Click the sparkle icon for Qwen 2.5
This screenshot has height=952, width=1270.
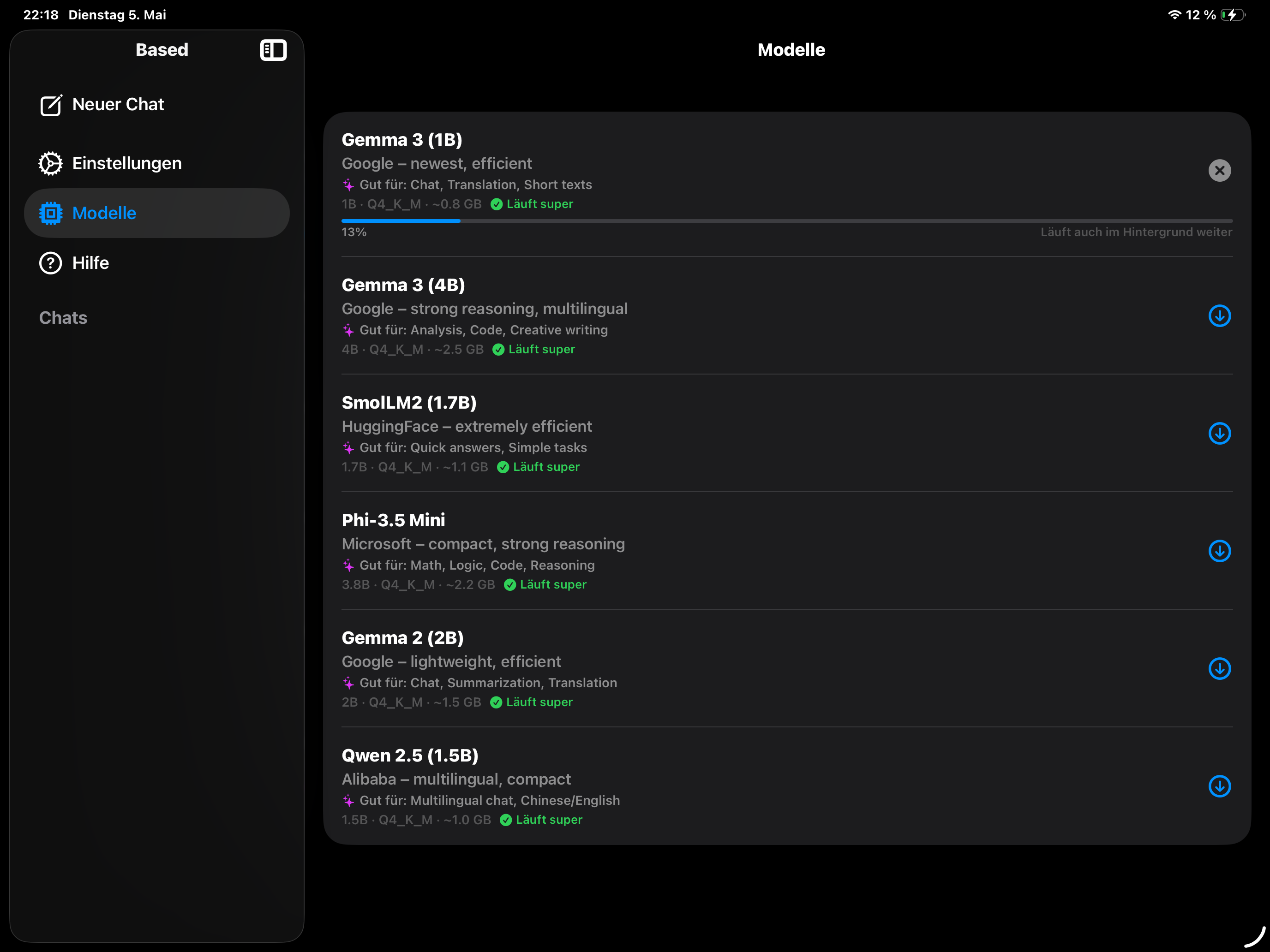click(x=348, y=801)
